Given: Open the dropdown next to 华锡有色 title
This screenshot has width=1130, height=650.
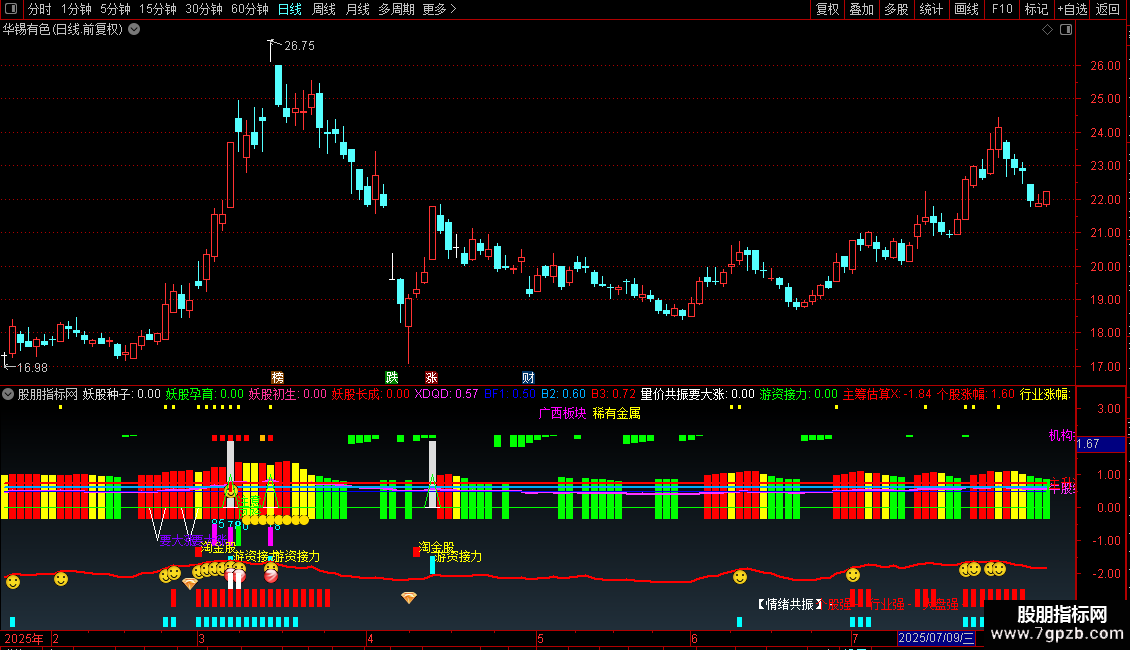Looking at the screenshot, I should point(134,30).
